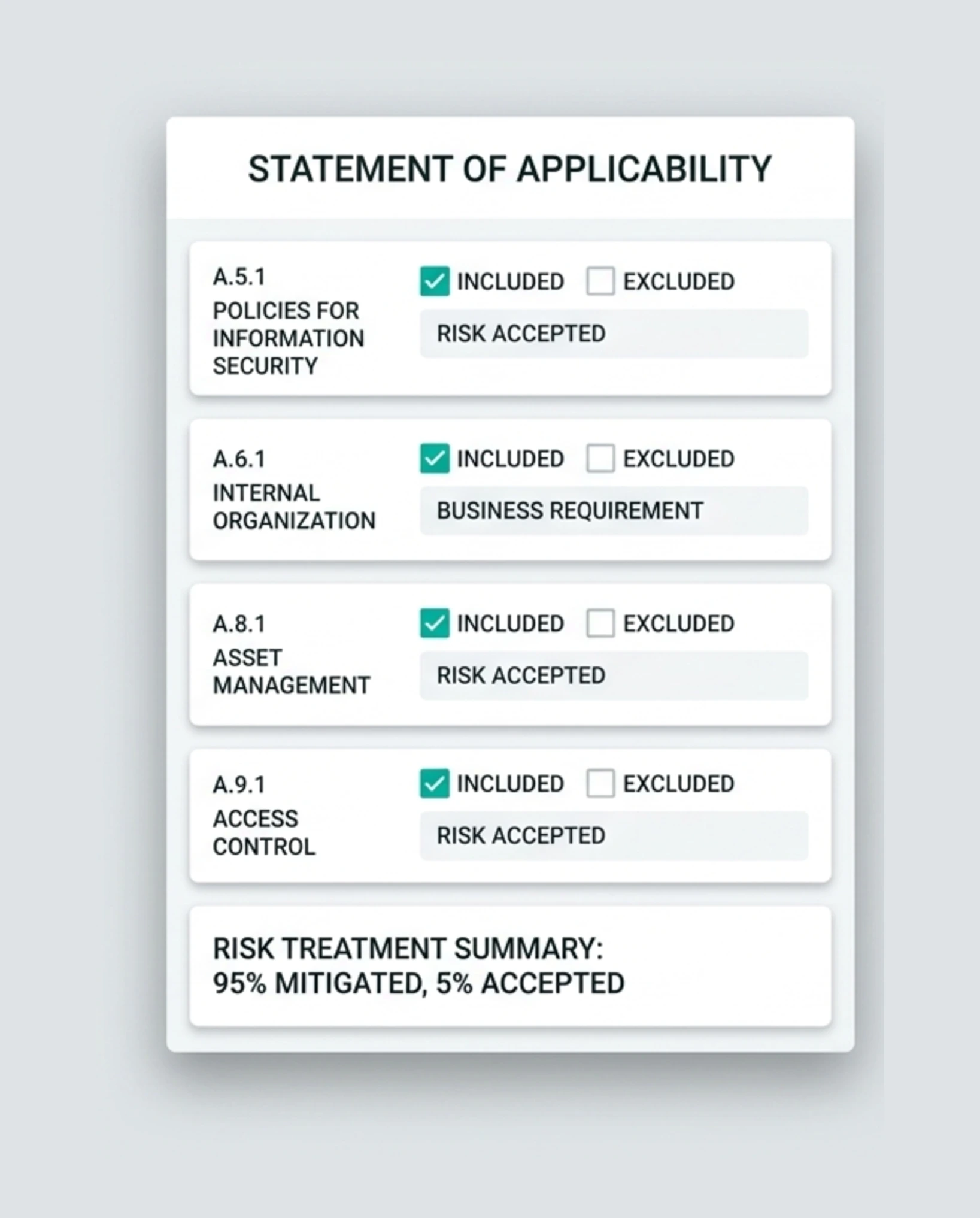Uncheck Included checkbox for A.9.1 Access Control
This screenshot has height=1218, width=980.
(435, 784)
